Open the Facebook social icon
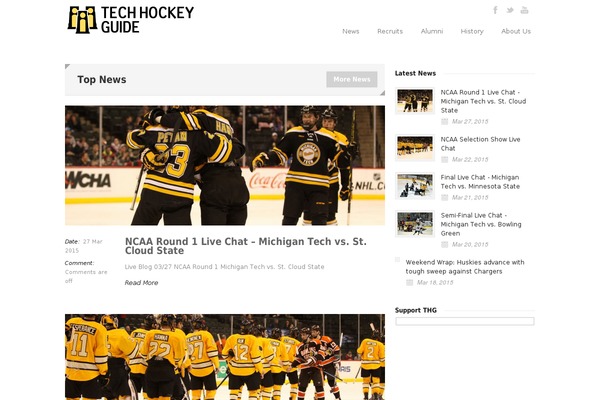 pyautogui.click(x=495, y=10)
